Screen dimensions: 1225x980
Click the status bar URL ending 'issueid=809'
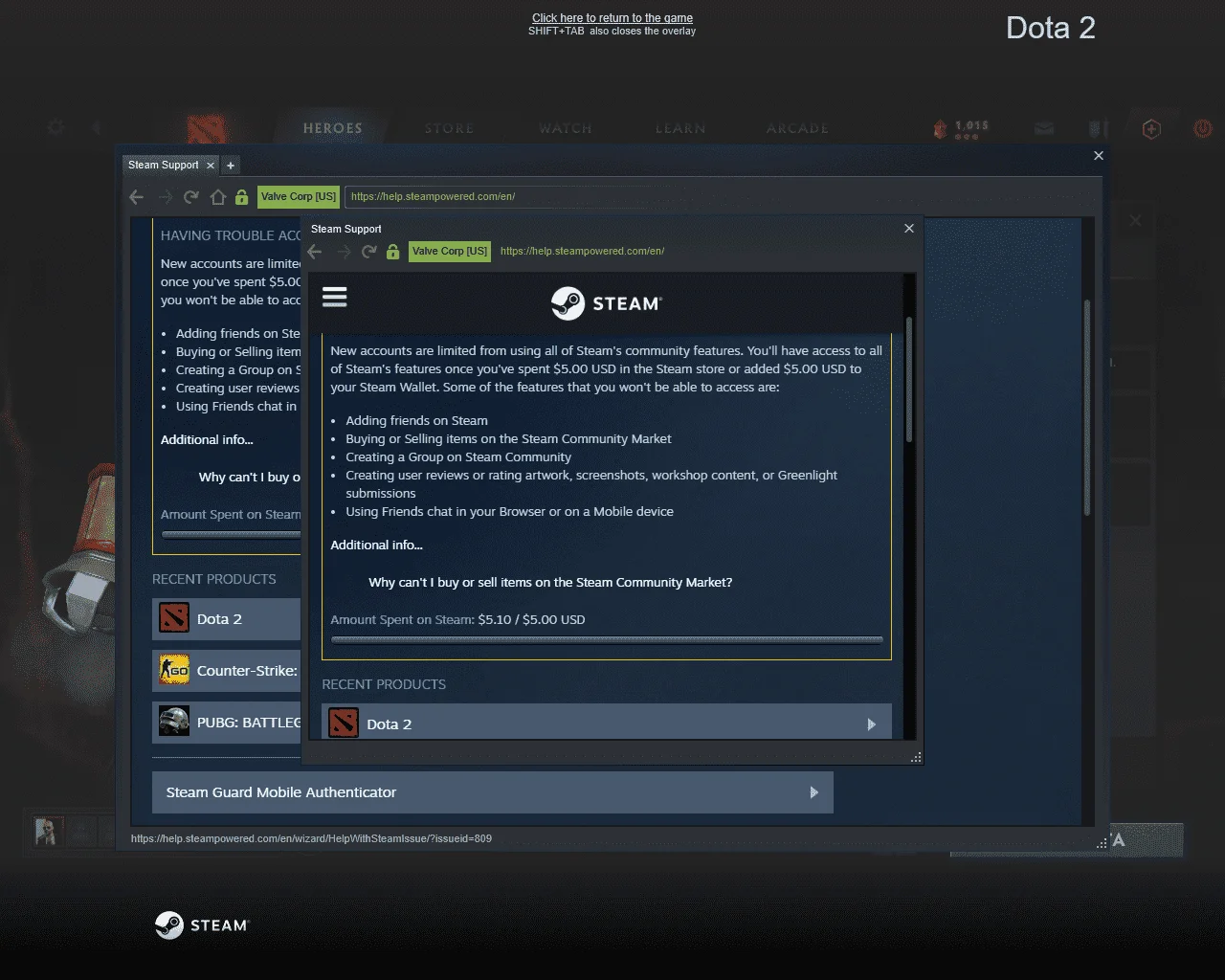(311, 838)
